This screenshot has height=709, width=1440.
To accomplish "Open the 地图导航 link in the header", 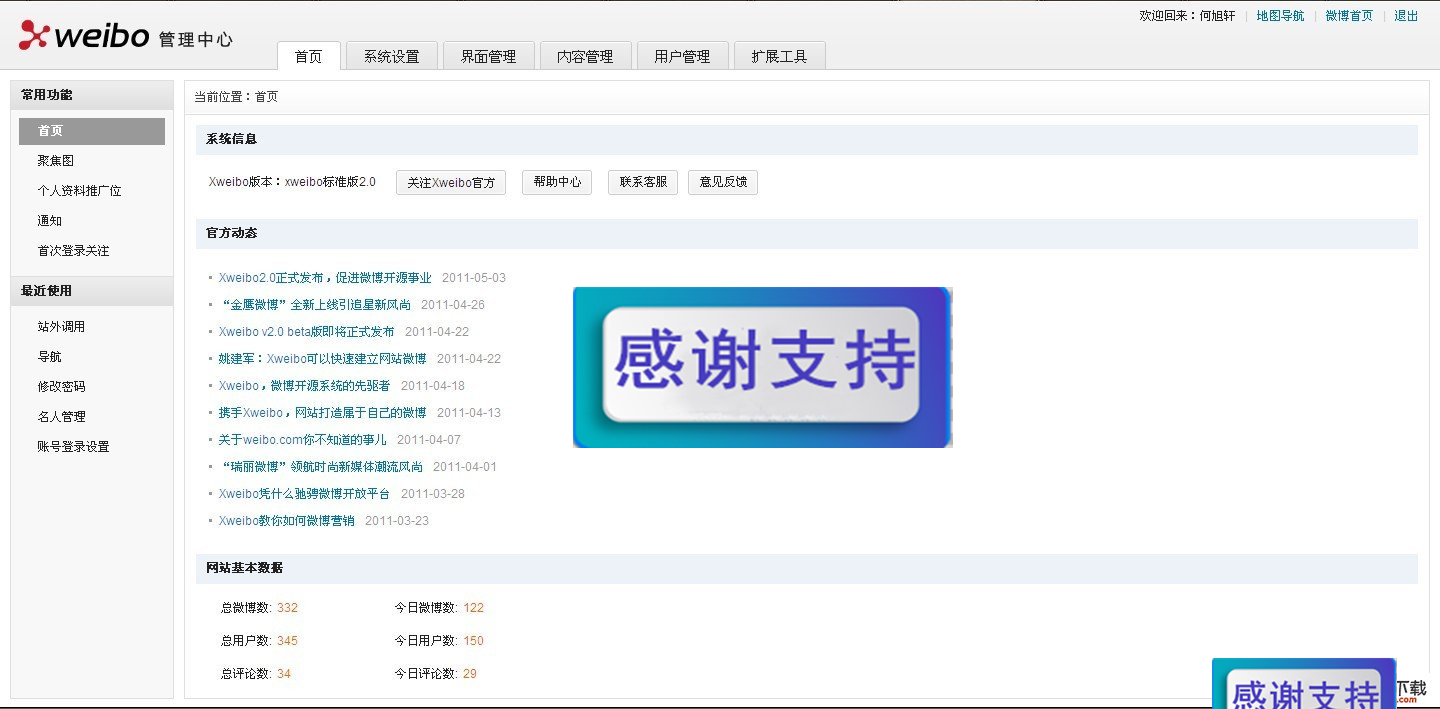I will click(1280, 16).
